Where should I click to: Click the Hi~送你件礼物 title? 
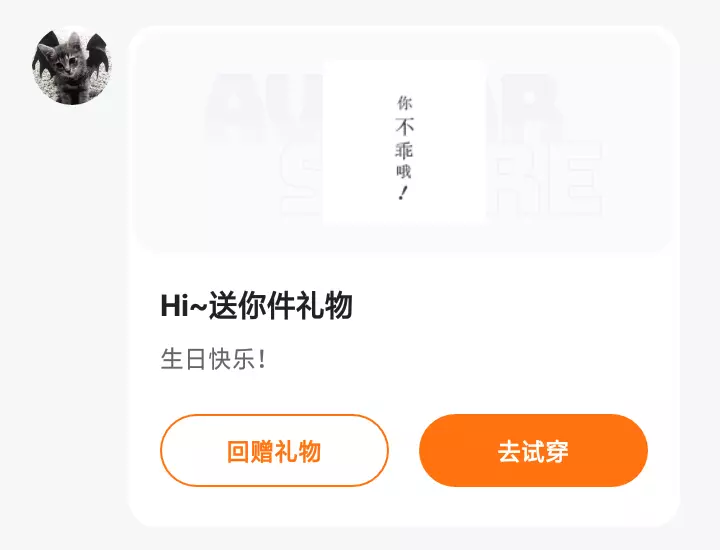point(256,305)
